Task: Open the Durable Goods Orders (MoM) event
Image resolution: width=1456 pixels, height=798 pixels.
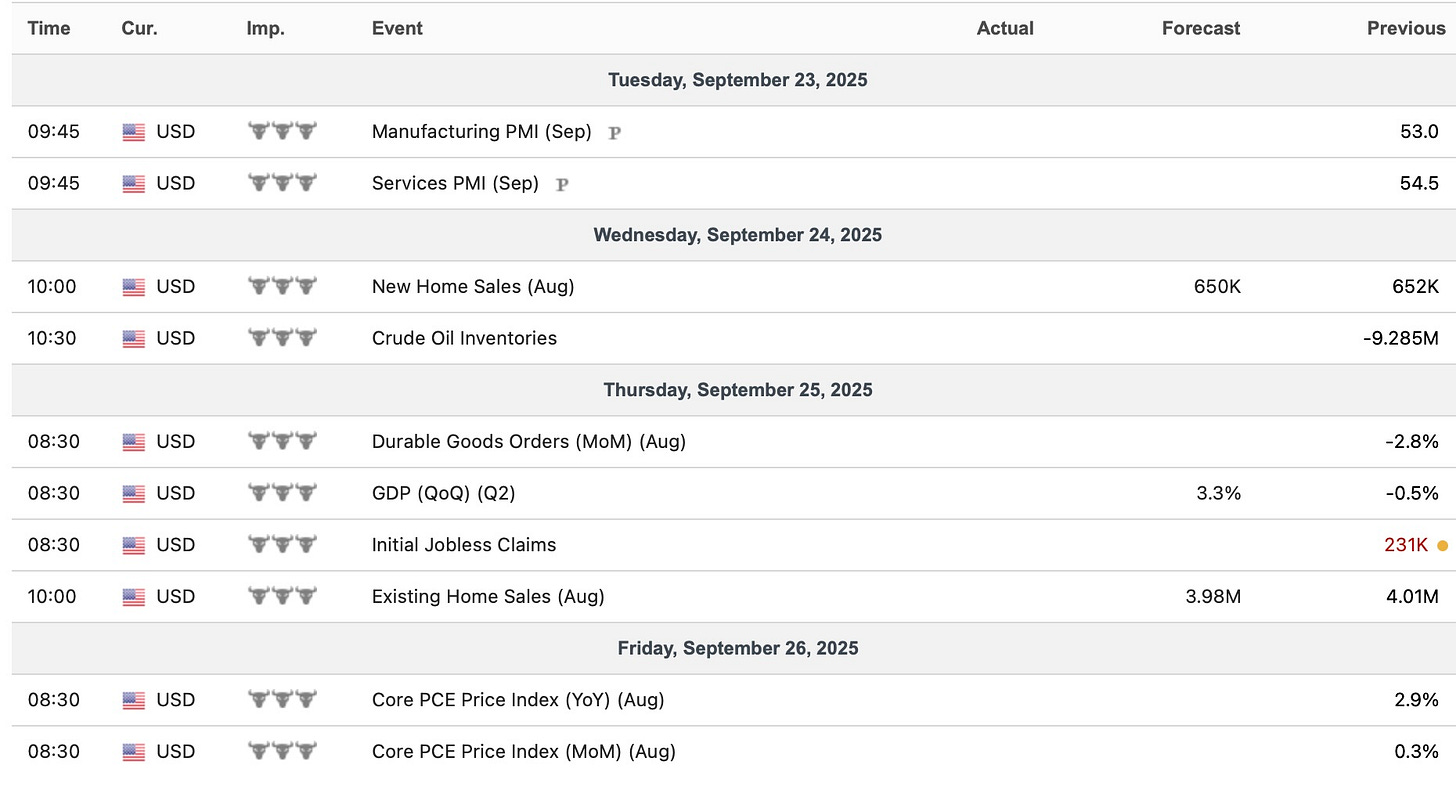Action: [528, 441]
